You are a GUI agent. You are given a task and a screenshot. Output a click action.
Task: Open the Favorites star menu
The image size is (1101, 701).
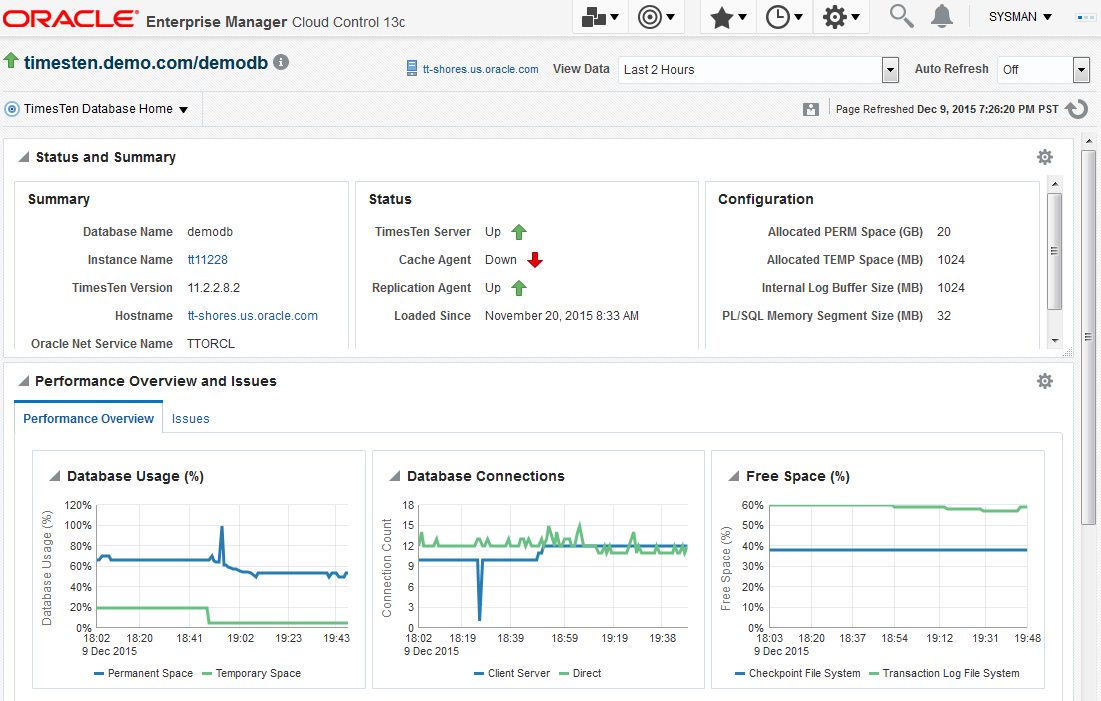pos(729,17)
